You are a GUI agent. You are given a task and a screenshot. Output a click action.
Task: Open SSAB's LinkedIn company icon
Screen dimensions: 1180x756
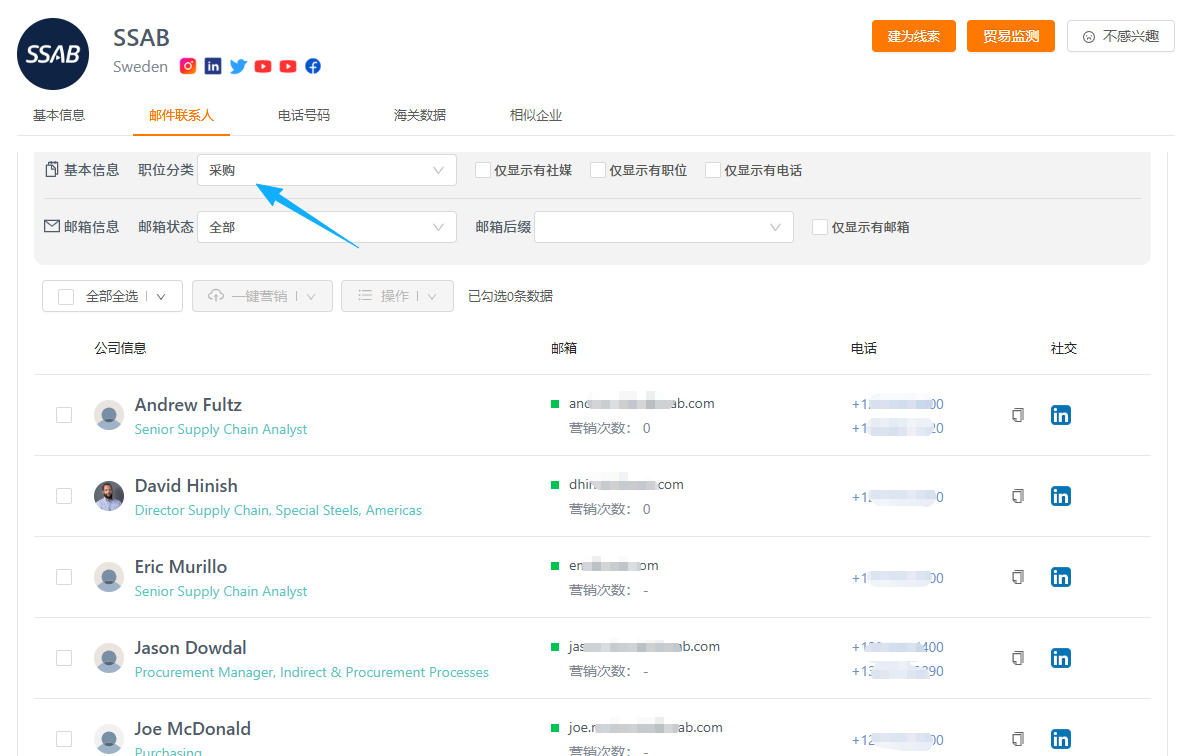(213, 66)
